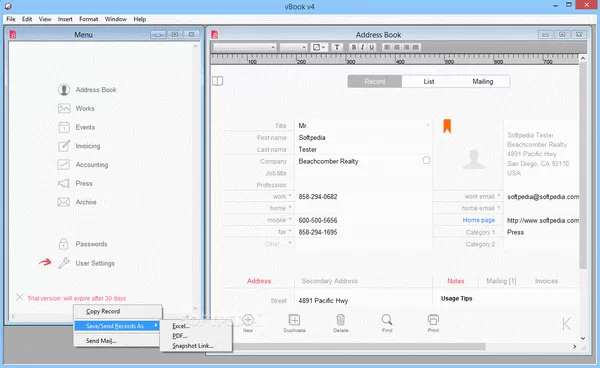600x368 pixels.
Task: Open the work email label dropdown
Action: coord(499,196)
